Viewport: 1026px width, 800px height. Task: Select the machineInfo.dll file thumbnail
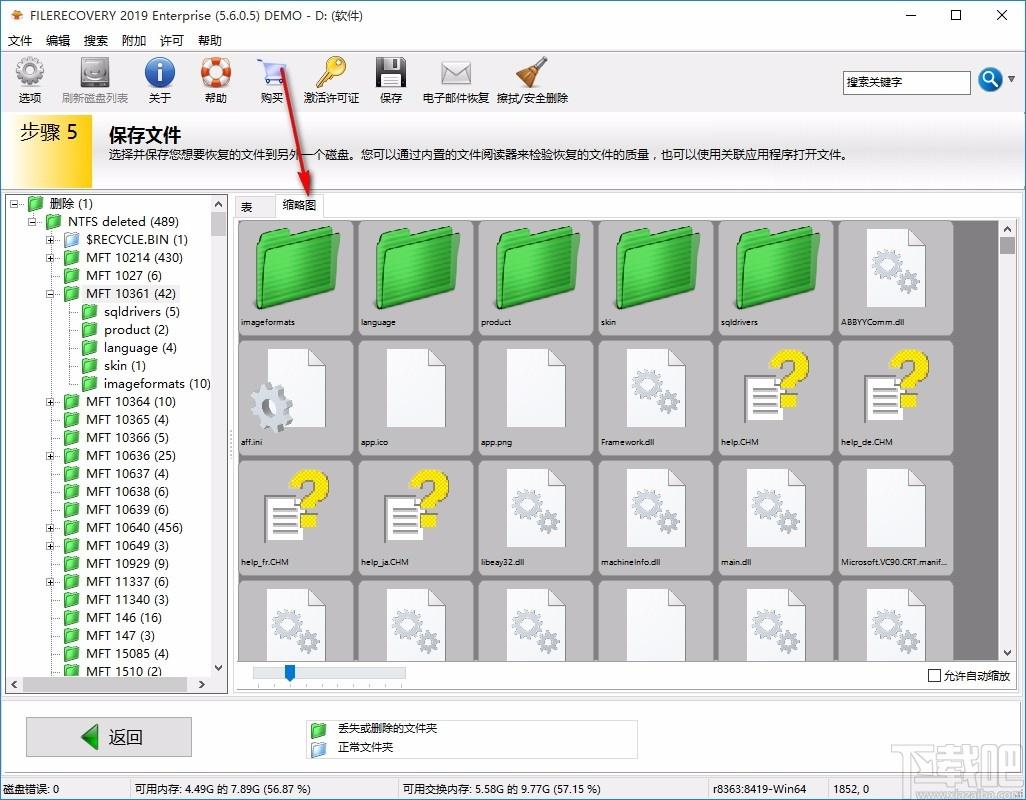click(x=656, y=518)
